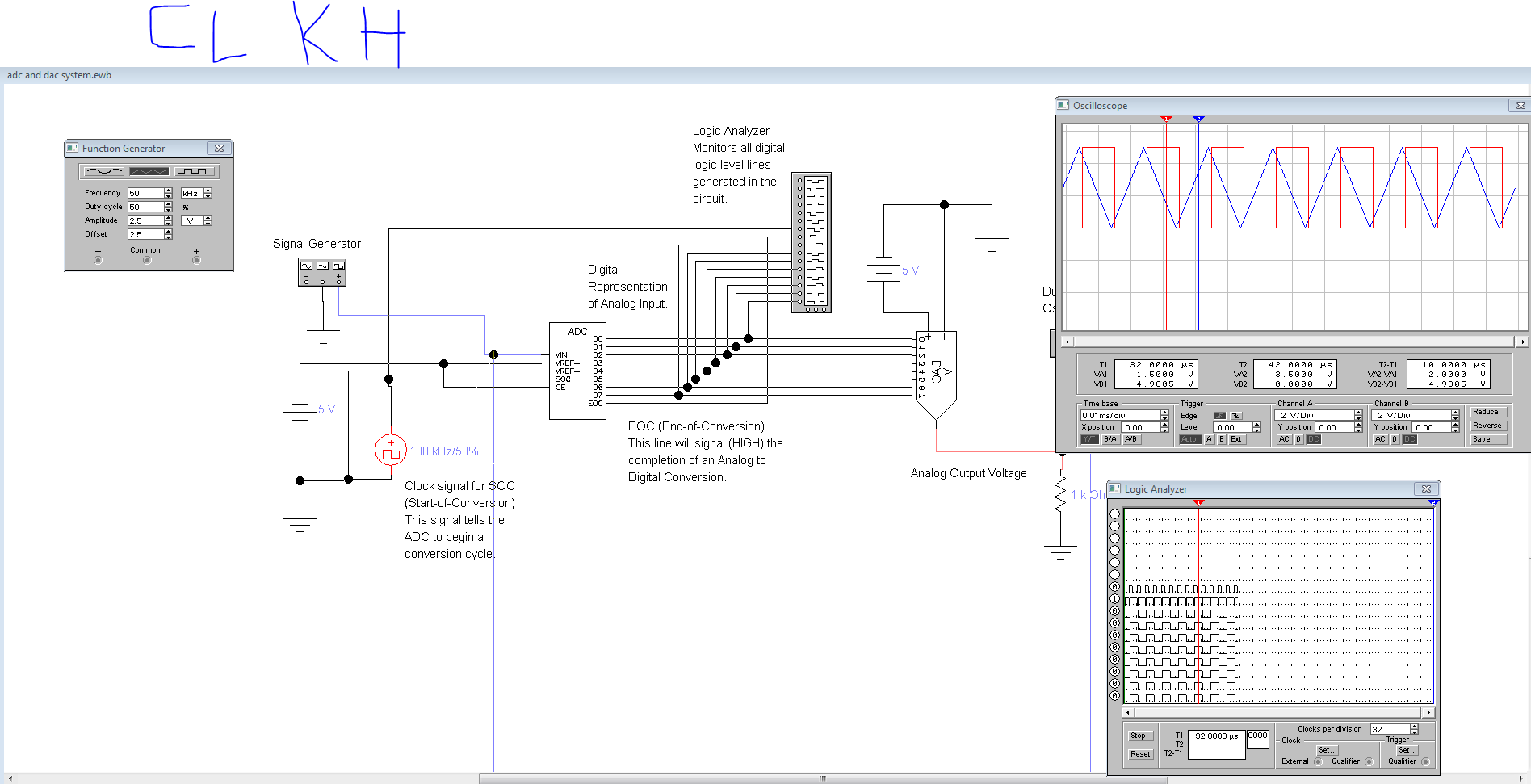Change Time base 0.01ms/div stepper
This screenshot has height=784, width=1531.
[1164, 415]
